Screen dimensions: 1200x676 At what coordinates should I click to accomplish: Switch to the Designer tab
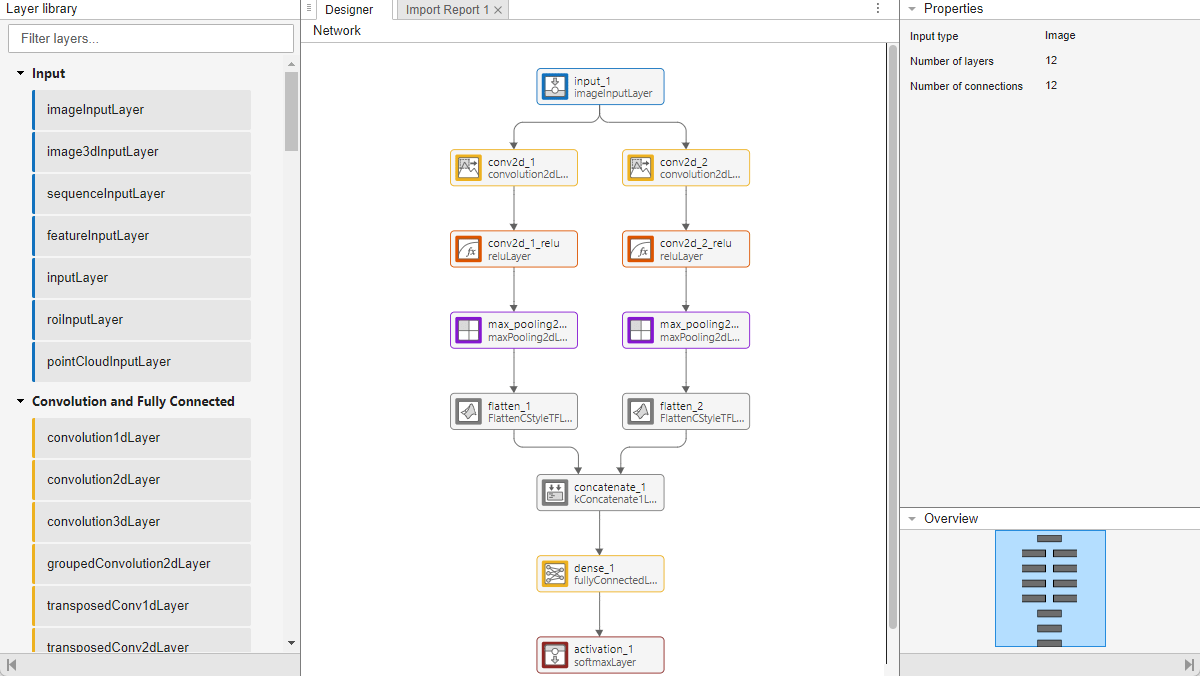349,10
